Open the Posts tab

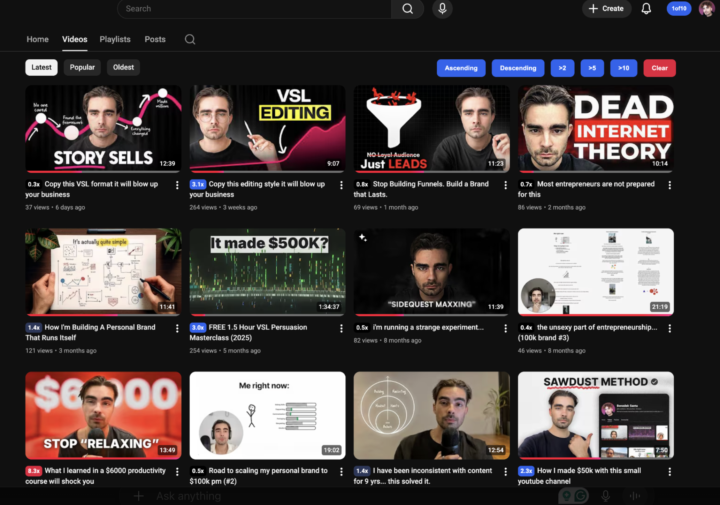(155, 39)
